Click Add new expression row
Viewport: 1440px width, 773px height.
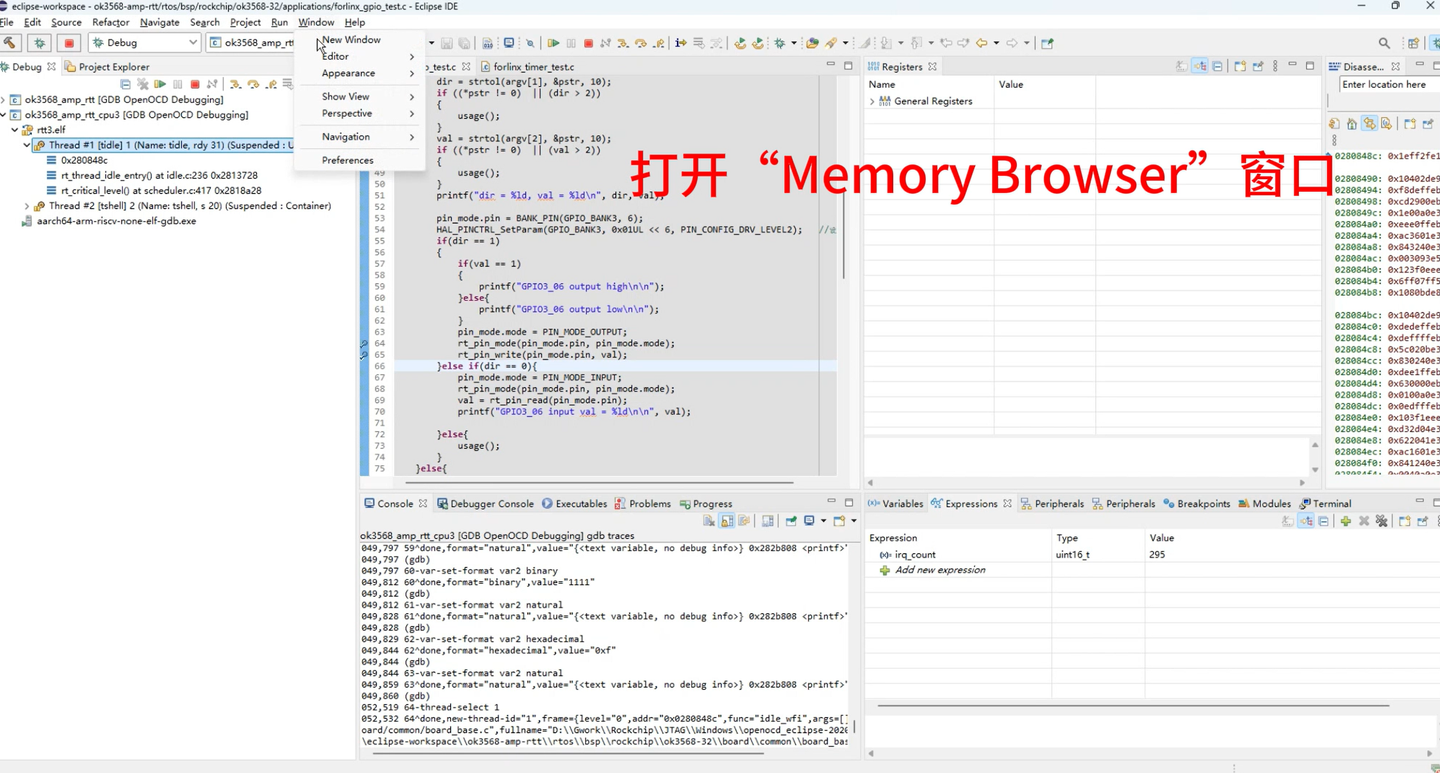pos(939,570)
